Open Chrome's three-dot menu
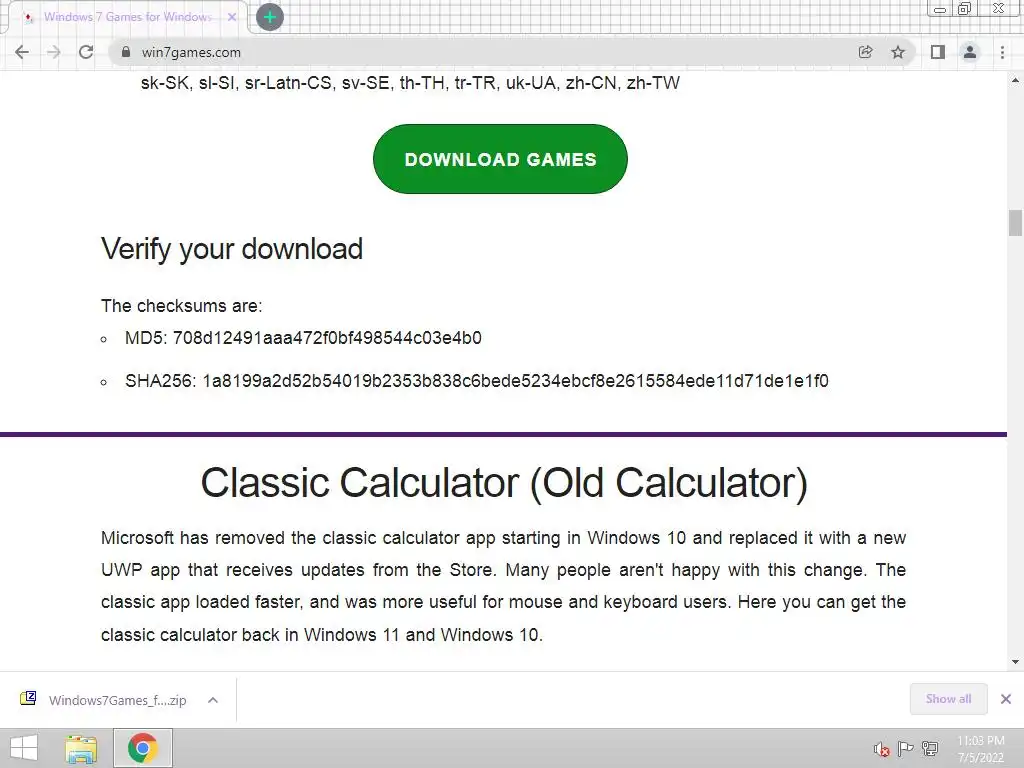This screenshot has height=768, width=1024. tap(1002, 52)
